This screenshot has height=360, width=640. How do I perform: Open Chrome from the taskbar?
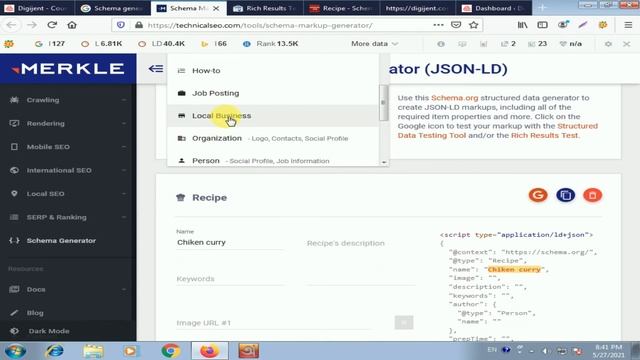click(x=171, y=351)
